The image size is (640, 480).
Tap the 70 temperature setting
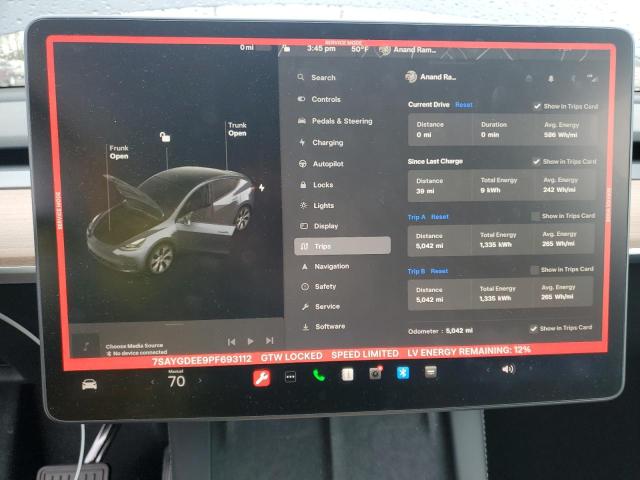(176, 381)
